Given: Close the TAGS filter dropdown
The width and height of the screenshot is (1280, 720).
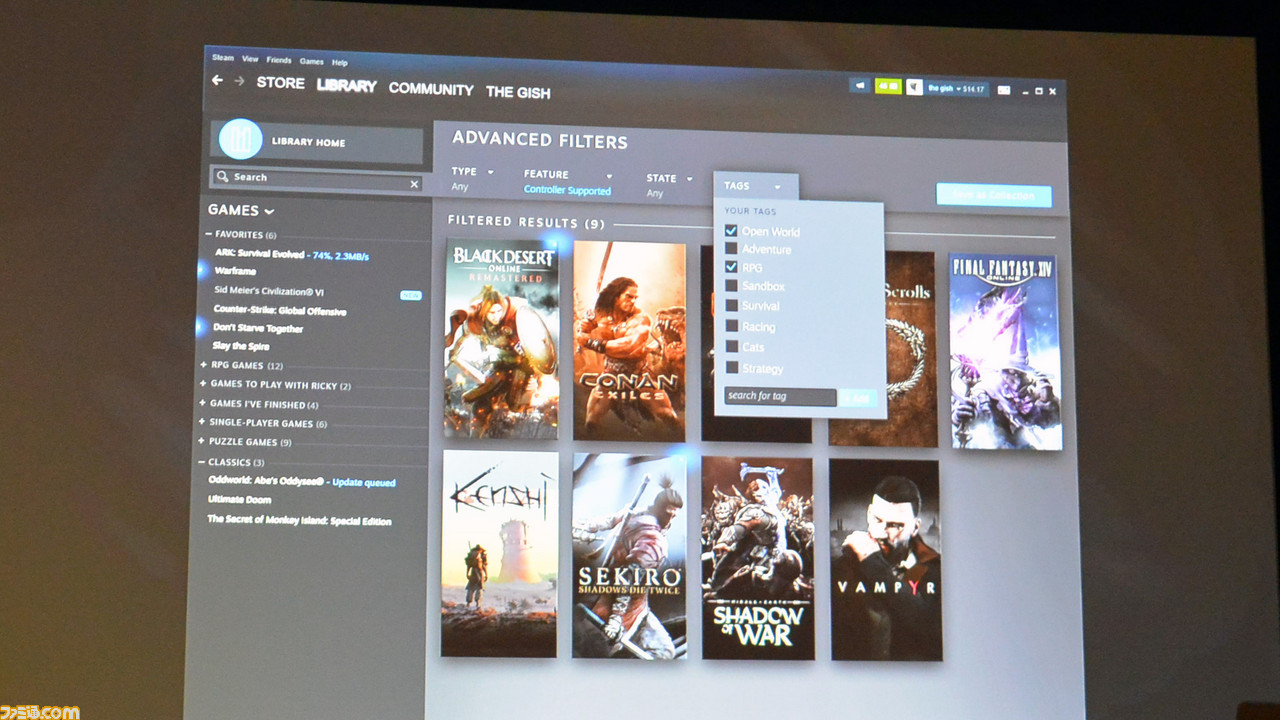Looking at the screenshot, I should point(755,186).
